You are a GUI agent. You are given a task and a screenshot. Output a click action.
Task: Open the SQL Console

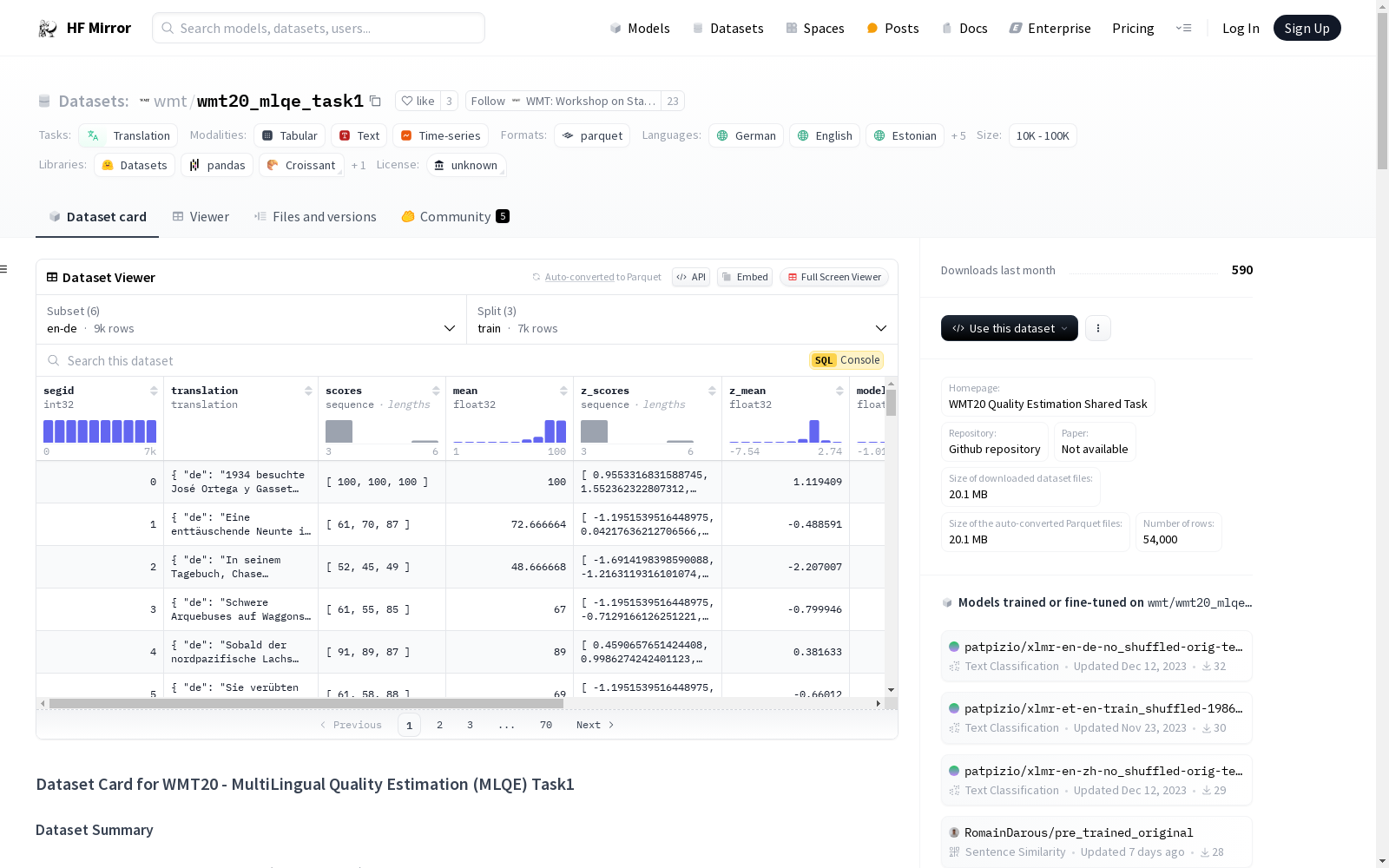[x=846, y=360]
